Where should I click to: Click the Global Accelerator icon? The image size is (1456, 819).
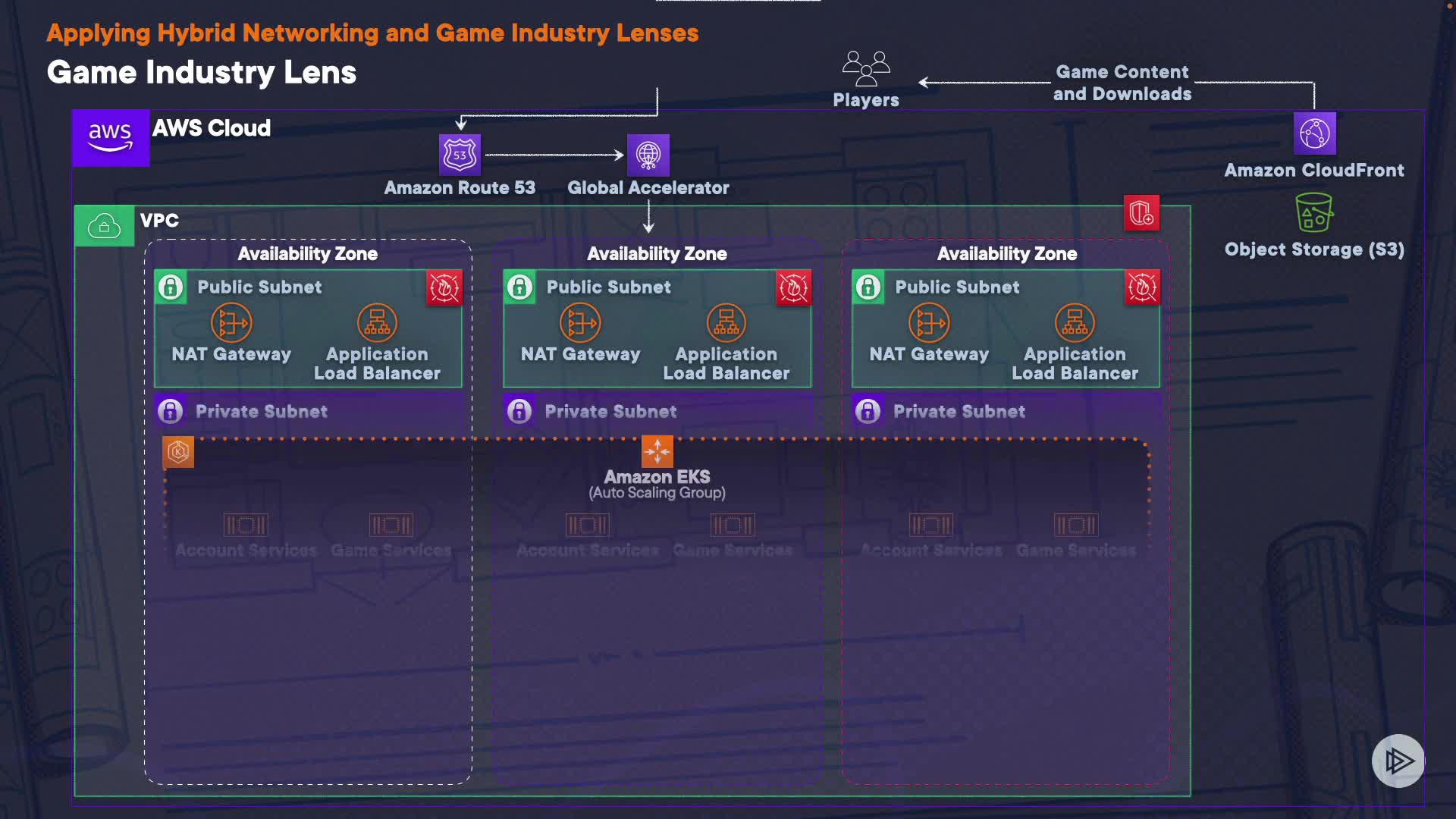point(648,155)
